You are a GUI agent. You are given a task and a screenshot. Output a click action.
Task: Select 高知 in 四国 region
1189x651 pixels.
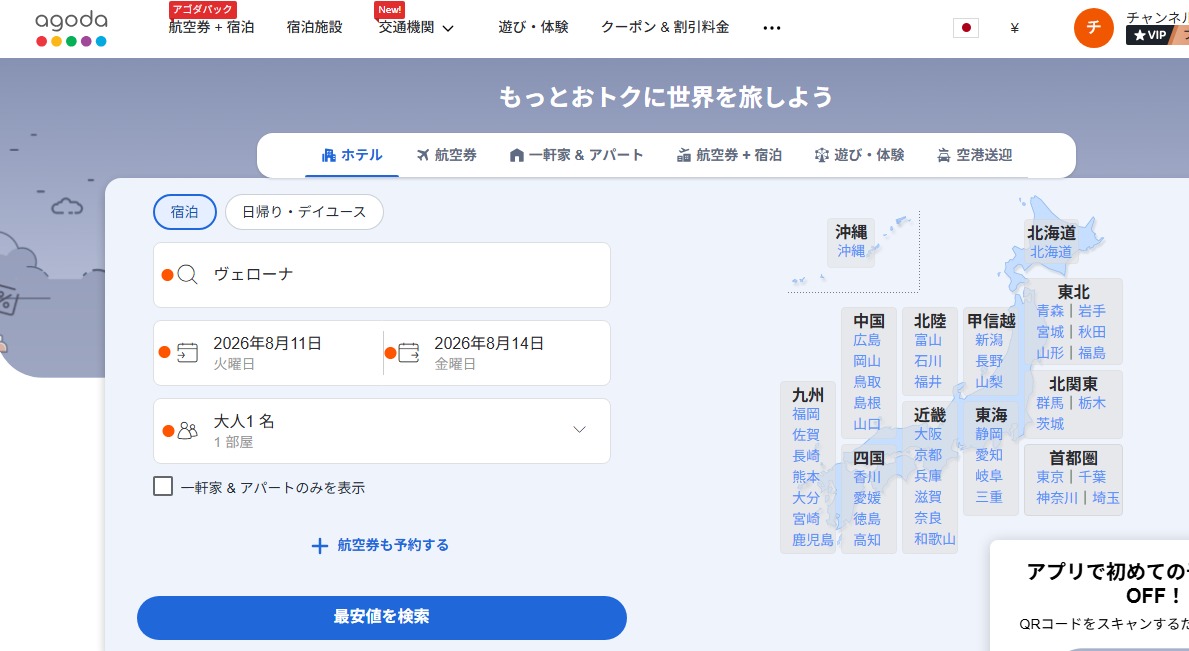867,540
